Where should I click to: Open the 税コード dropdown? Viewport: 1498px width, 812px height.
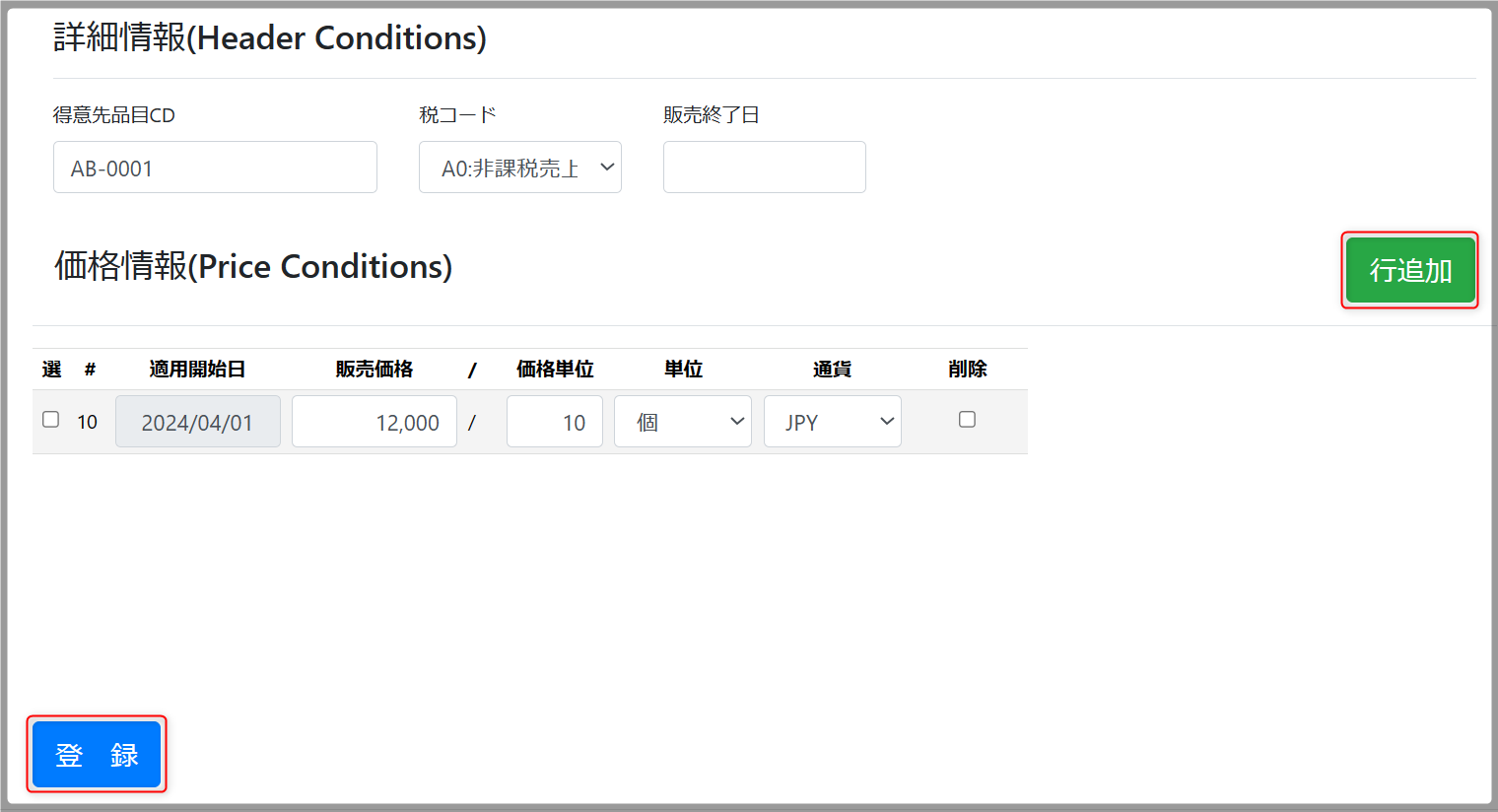click(519, 168)
